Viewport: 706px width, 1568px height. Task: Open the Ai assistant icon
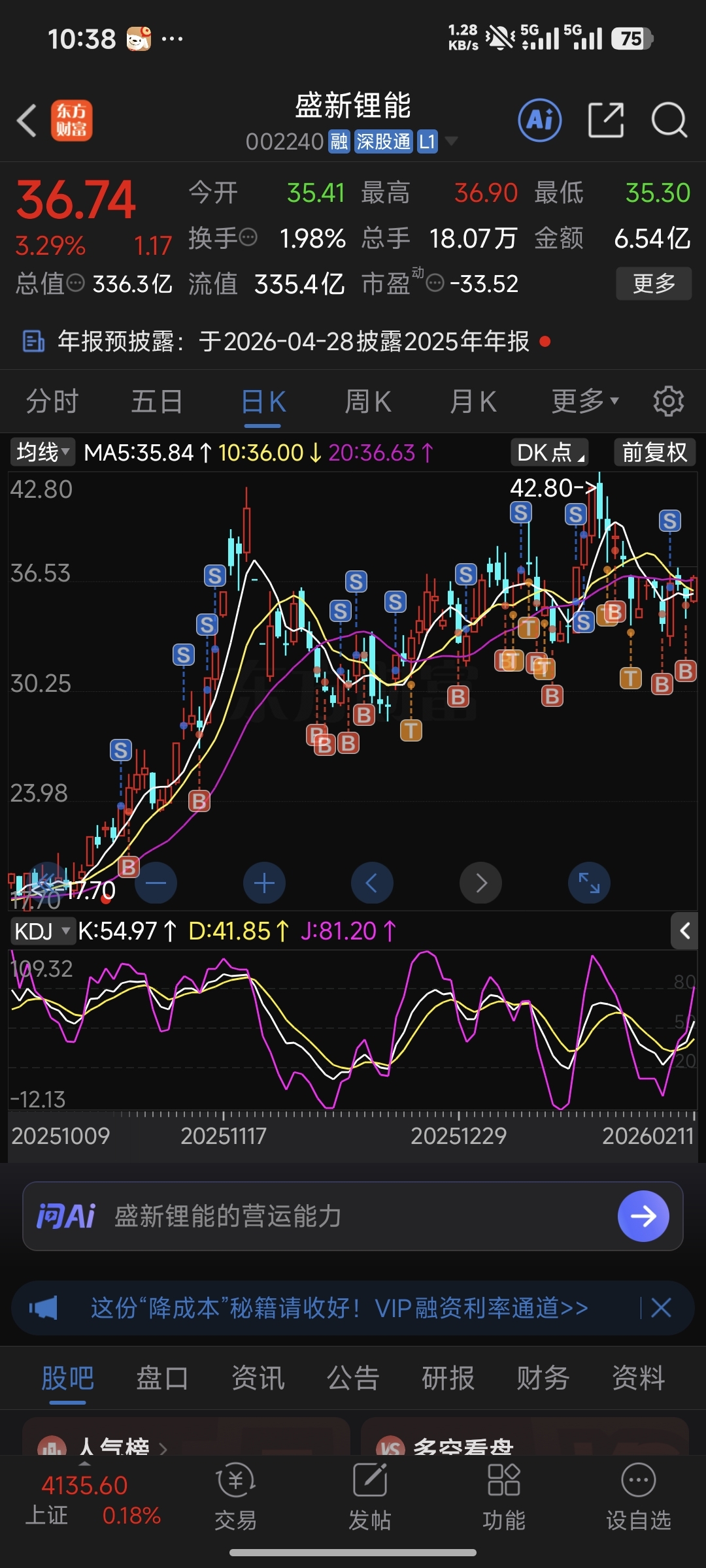point(540,121)
